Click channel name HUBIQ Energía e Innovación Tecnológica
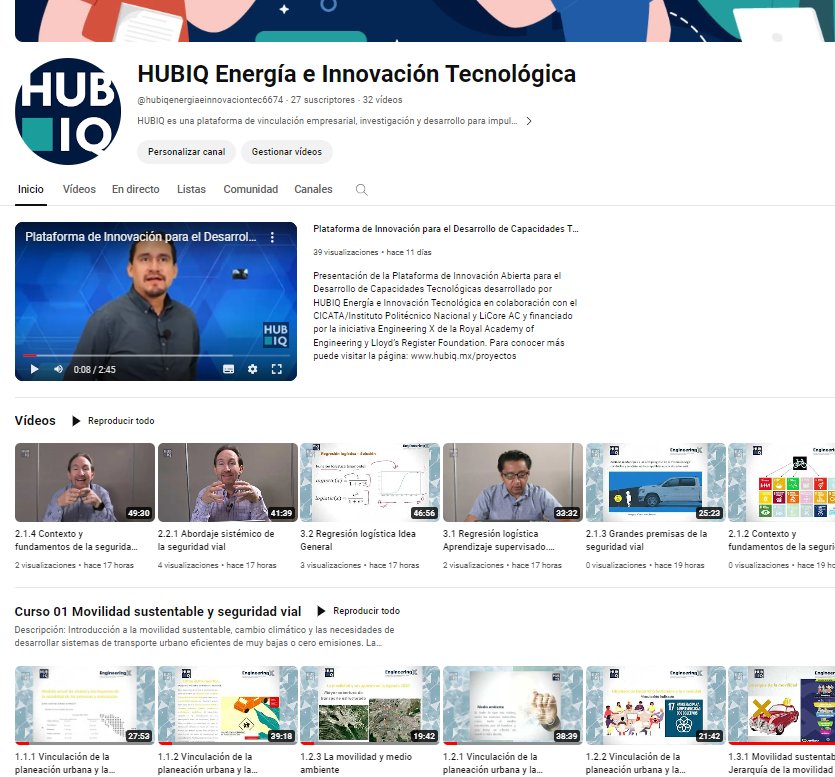Image resolution: width=835 pixels, height=777 pixels. pos(357,74)
